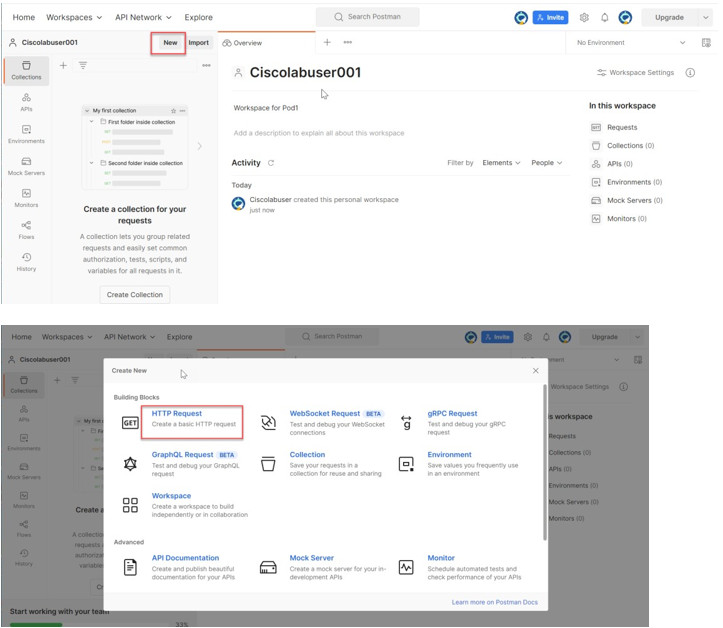Viewport: 723px width, 628px height.
Task: Click the GraphQL Request icon
Action: tap(130, 463)
